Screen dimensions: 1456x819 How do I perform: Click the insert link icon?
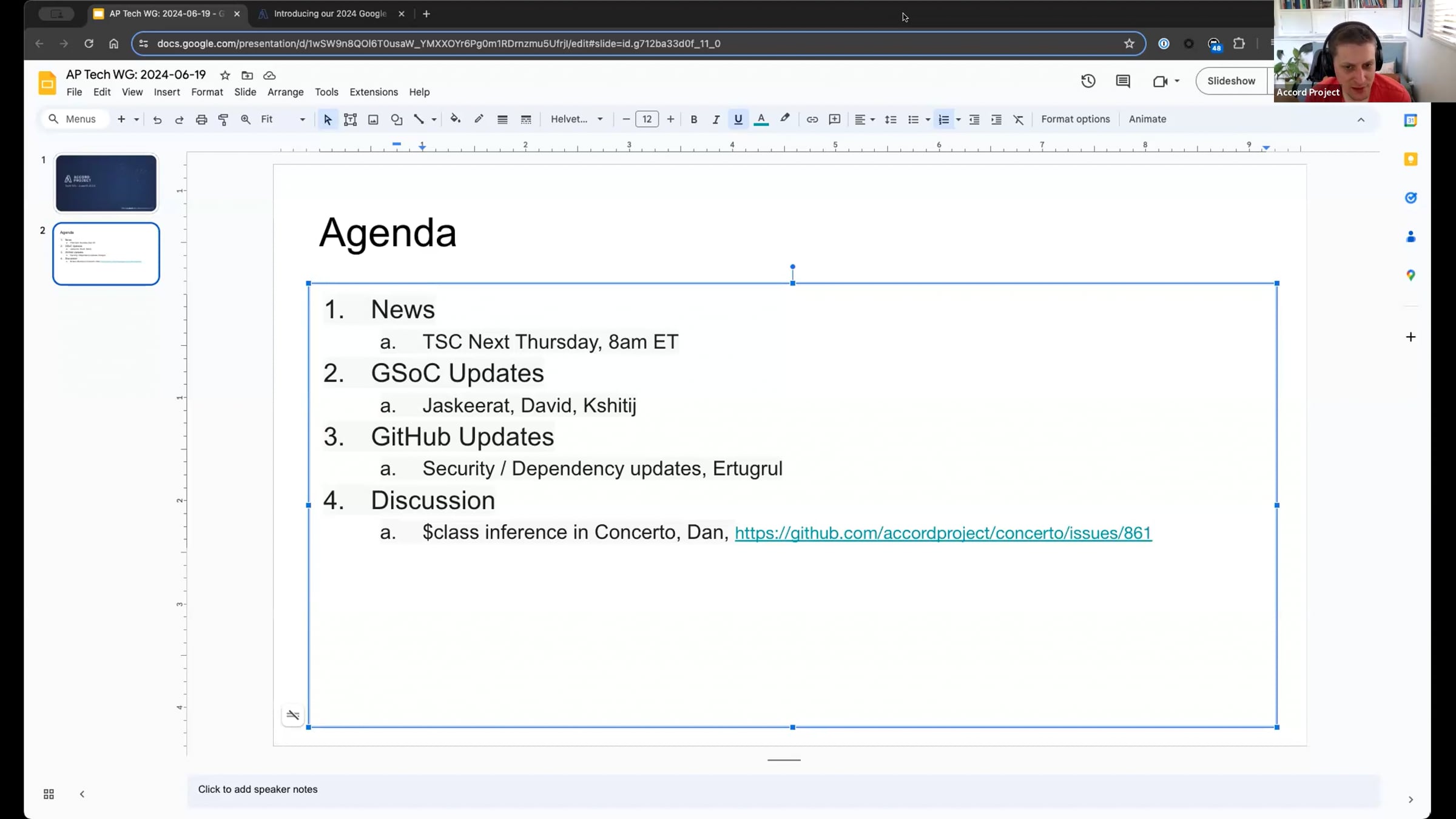pos(812,120)
